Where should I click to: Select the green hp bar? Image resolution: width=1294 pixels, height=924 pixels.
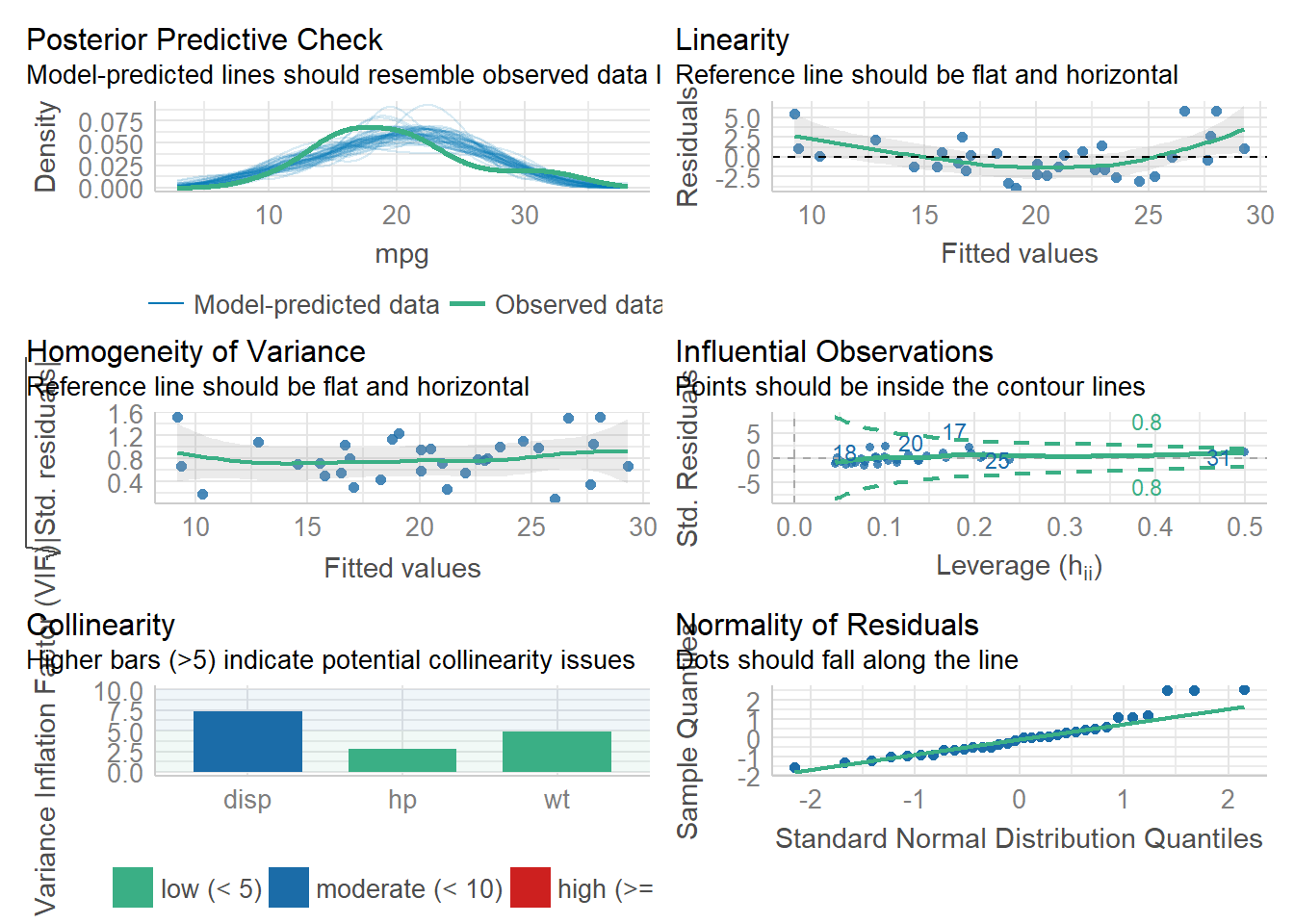(x=402, y=760)
